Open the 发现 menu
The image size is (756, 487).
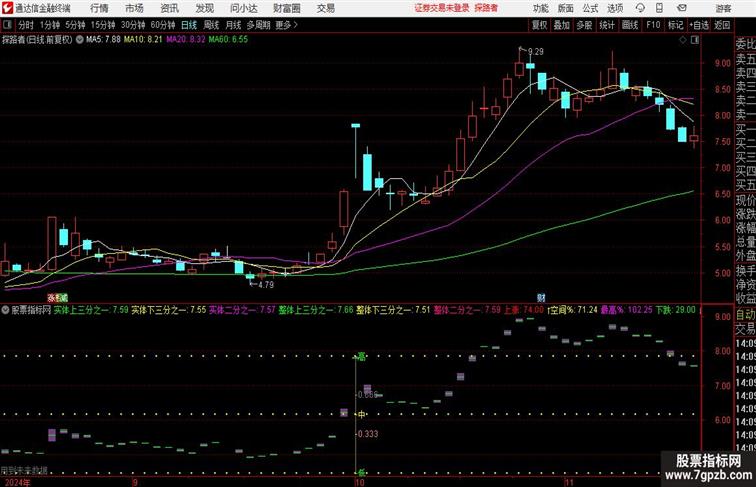(204, 8)
